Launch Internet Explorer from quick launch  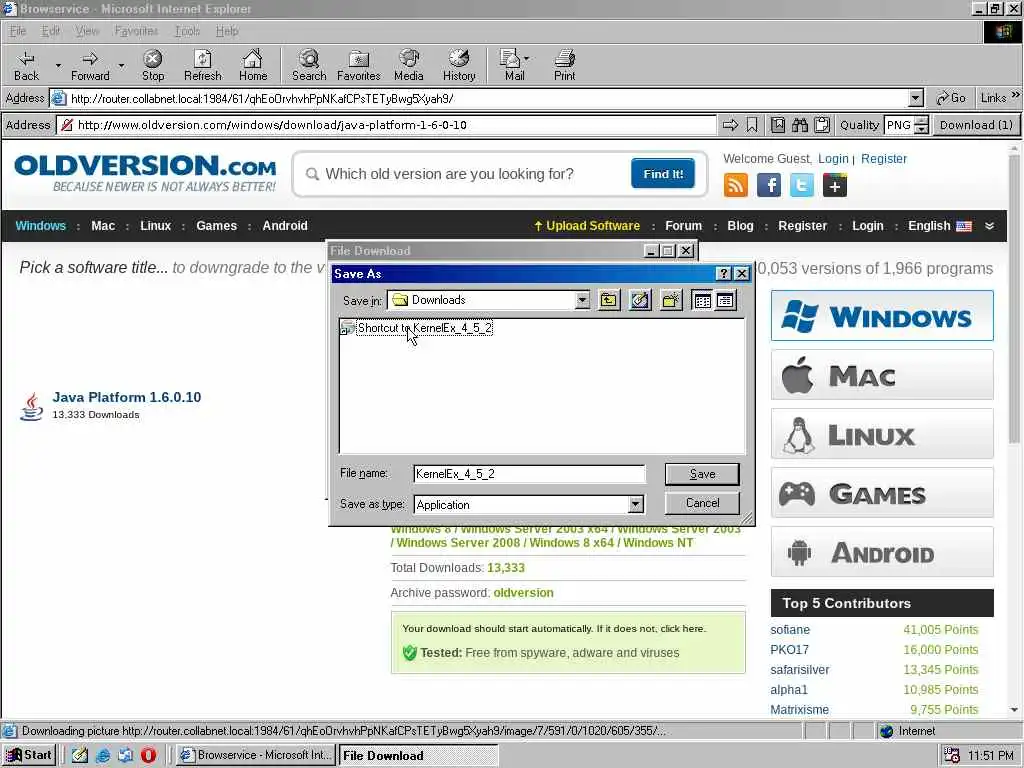pyautogui.click(x=103, y=755)
